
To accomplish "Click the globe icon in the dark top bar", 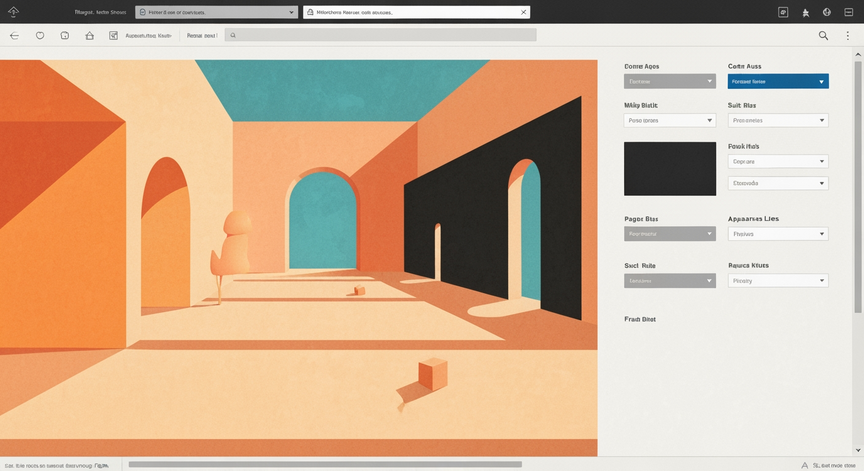I will click(827, 12).
